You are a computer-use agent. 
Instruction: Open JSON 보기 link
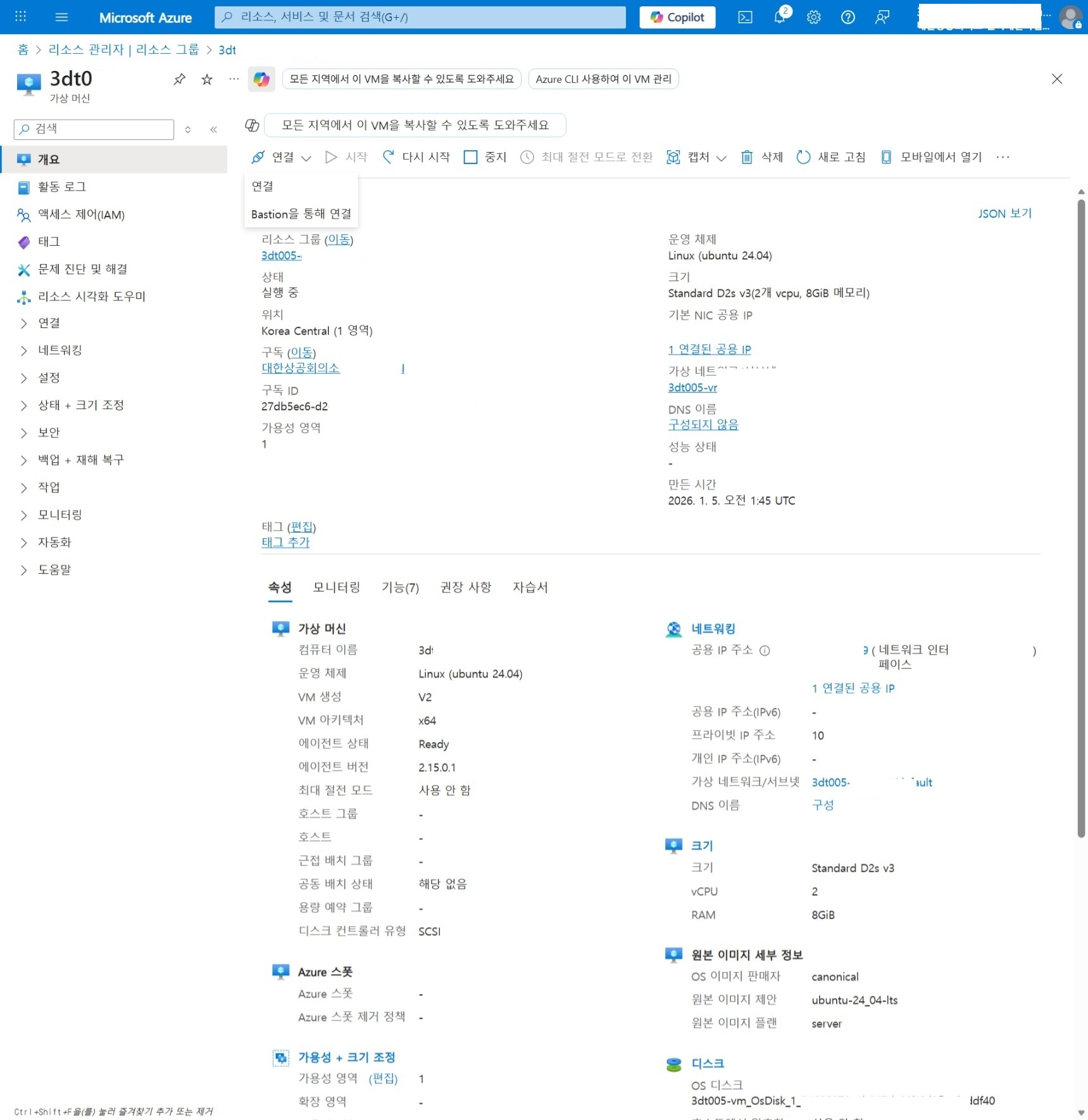point(1004,213)
